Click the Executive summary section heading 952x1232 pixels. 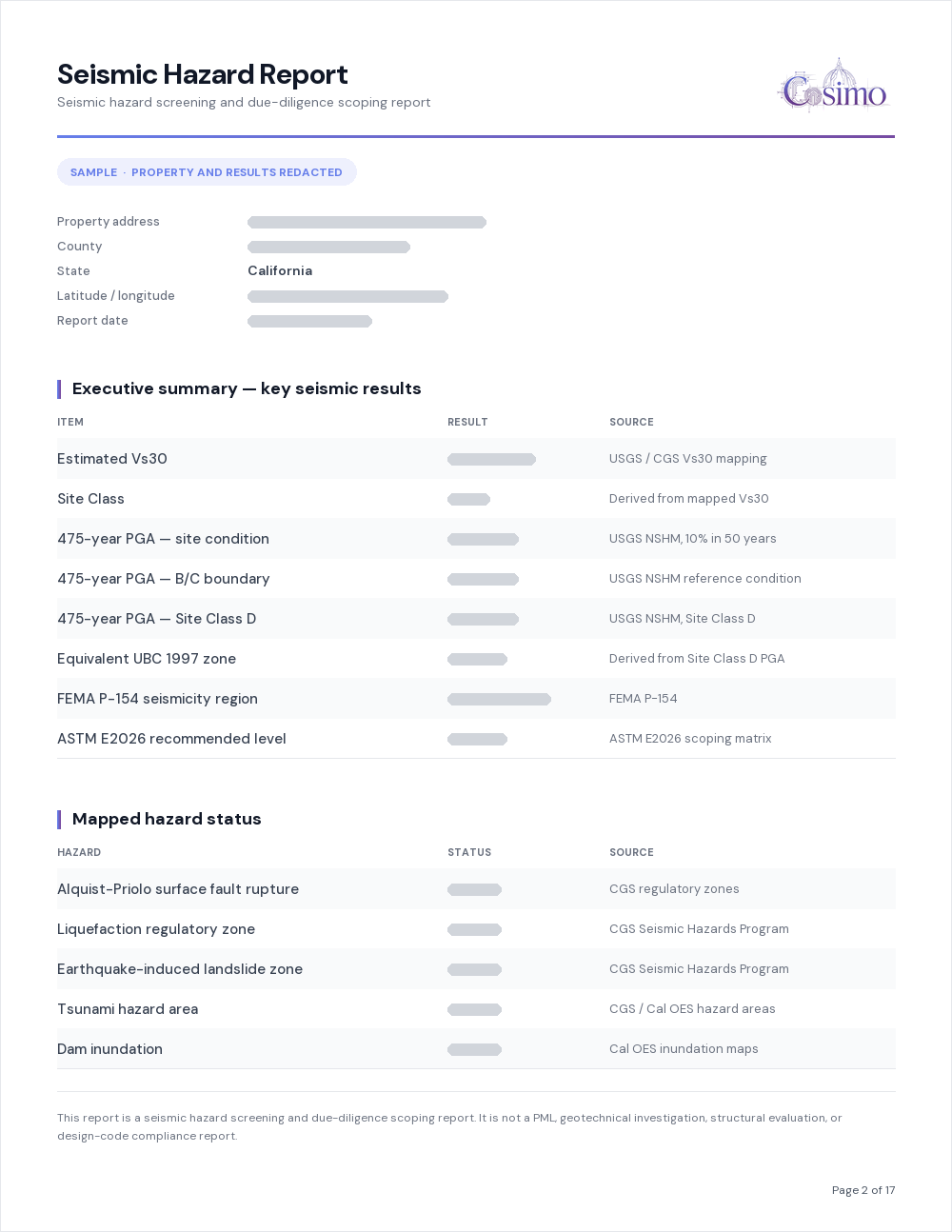(x=247, y=388)
